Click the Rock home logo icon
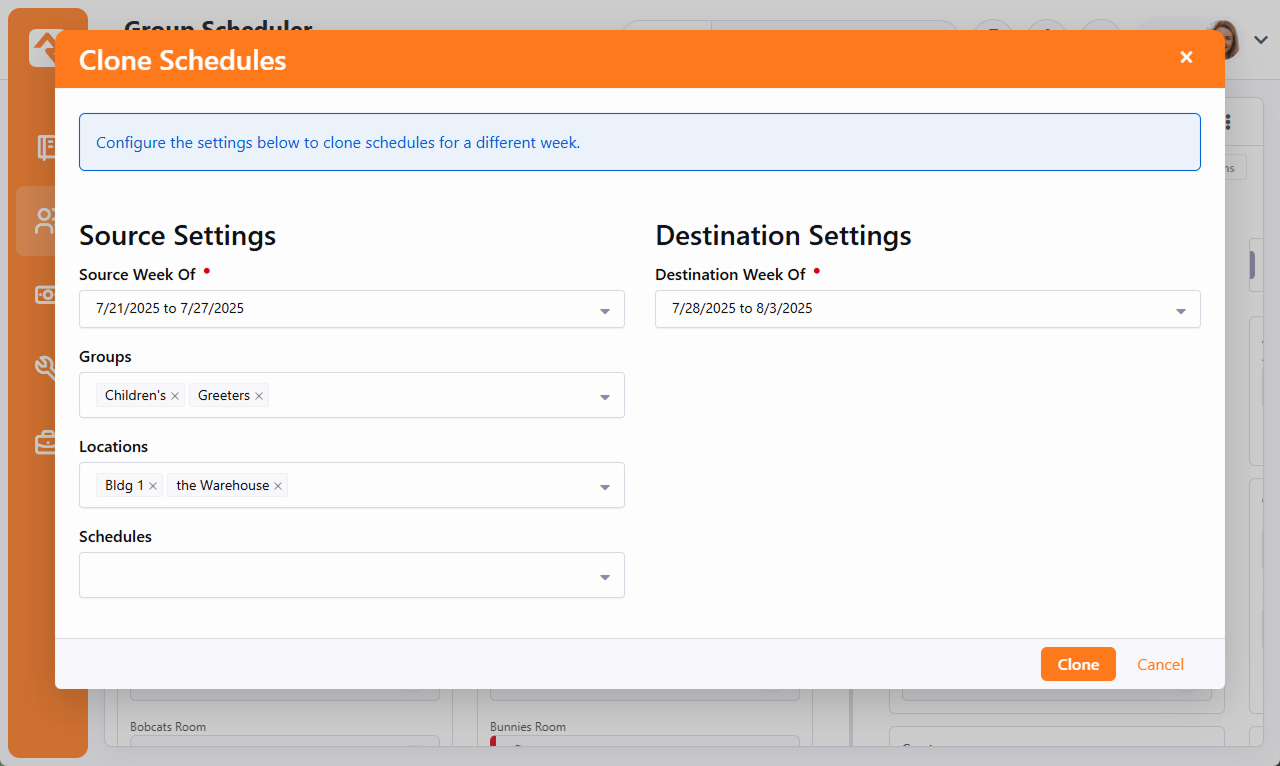 (x=44, y=46)
